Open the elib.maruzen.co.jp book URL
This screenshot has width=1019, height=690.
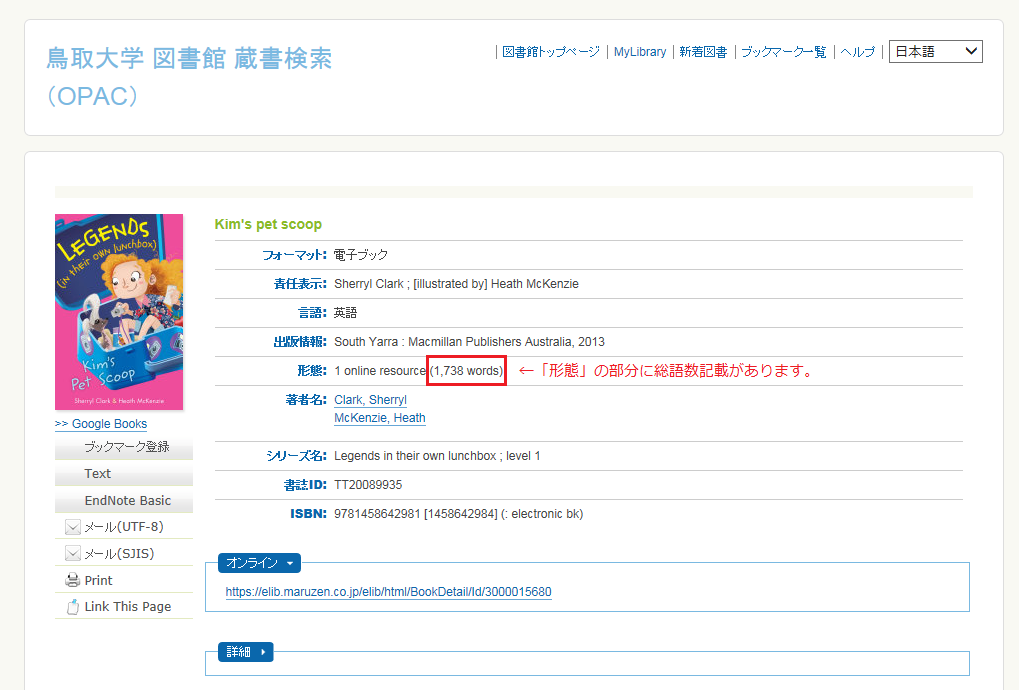[x=388, y=592]
